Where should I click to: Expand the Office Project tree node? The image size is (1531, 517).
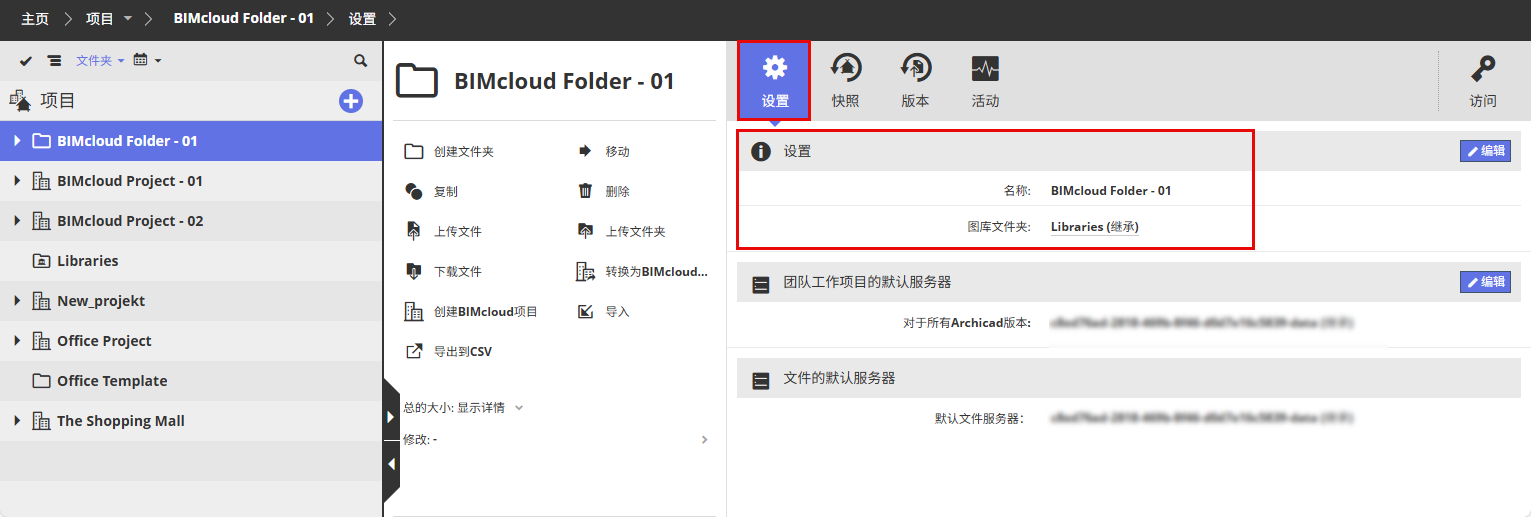coord(17,341)
